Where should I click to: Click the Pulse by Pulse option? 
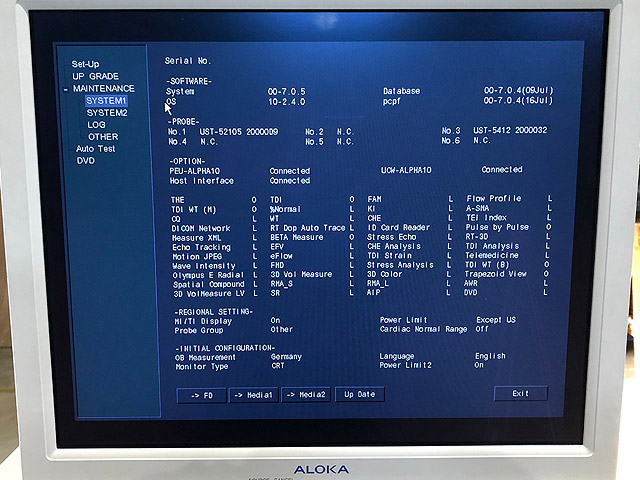497,227
